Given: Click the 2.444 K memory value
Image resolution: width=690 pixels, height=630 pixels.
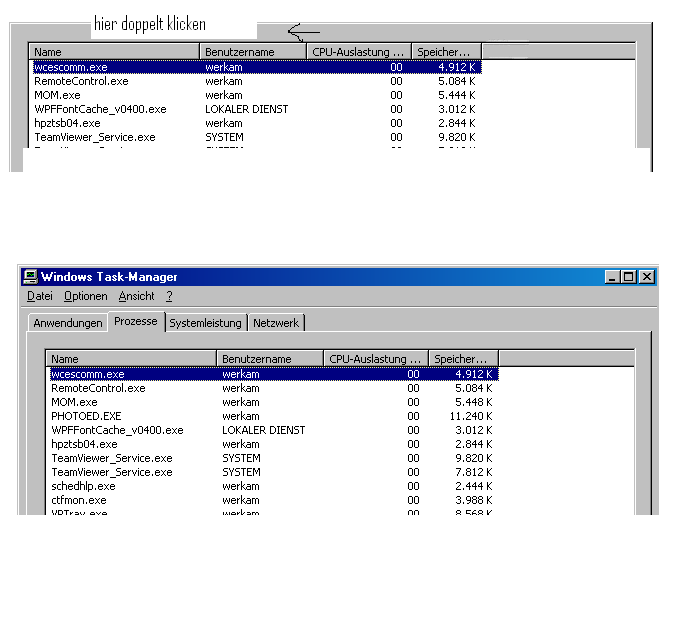Looking at the screenshot, I should [x=474, y=486].
